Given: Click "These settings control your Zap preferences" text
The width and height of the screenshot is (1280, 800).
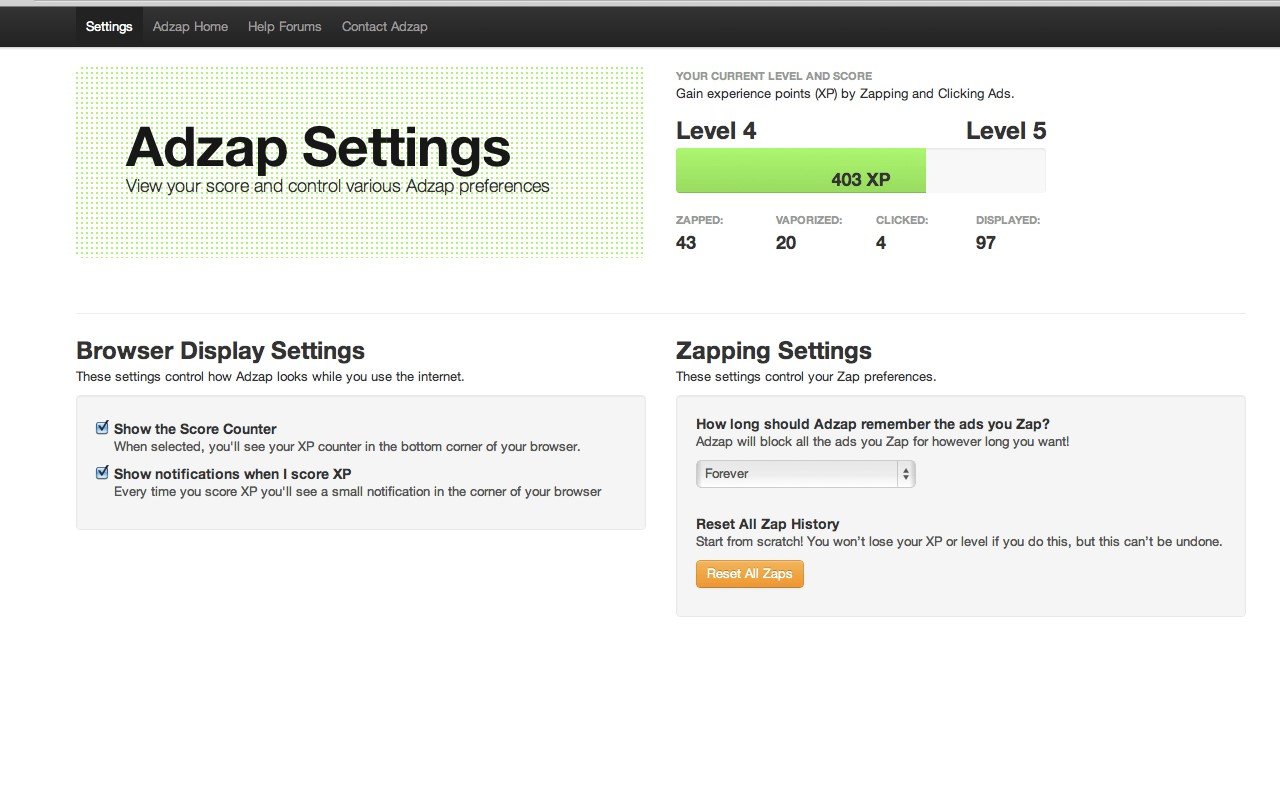Looking at the screenshot, I should point(806,377).
